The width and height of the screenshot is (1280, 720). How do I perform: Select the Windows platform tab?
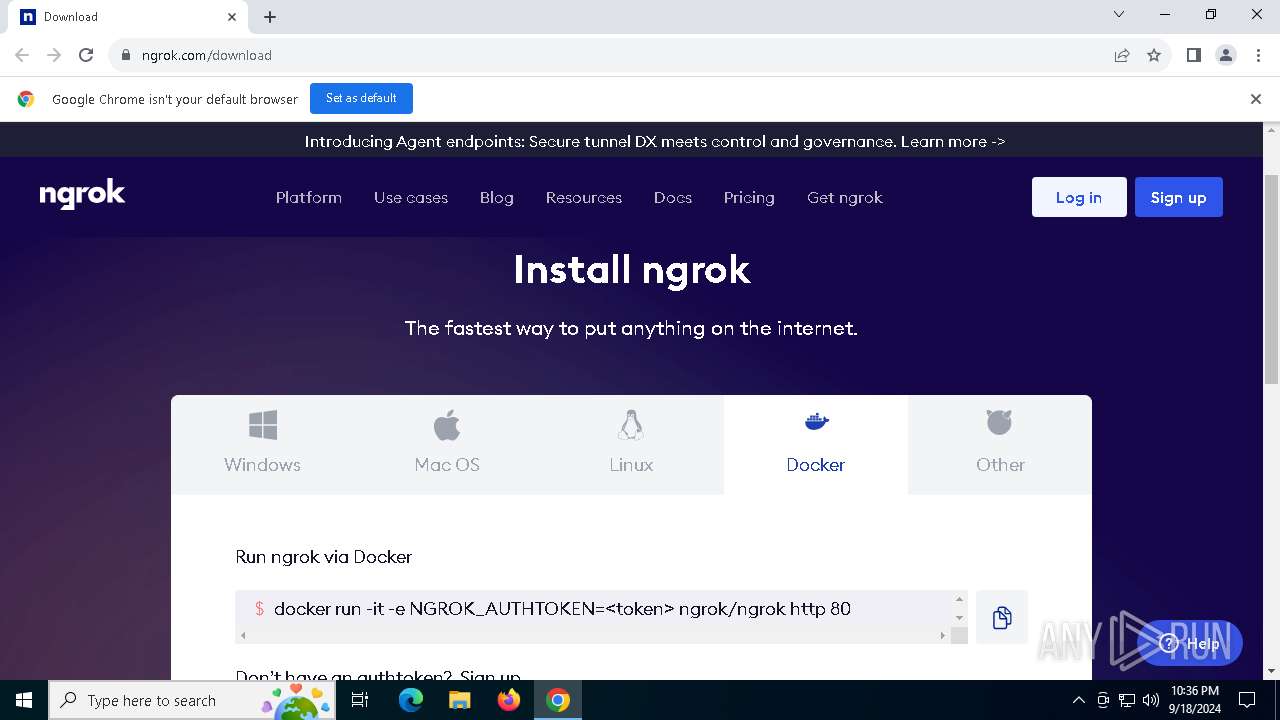pos(263,444)
